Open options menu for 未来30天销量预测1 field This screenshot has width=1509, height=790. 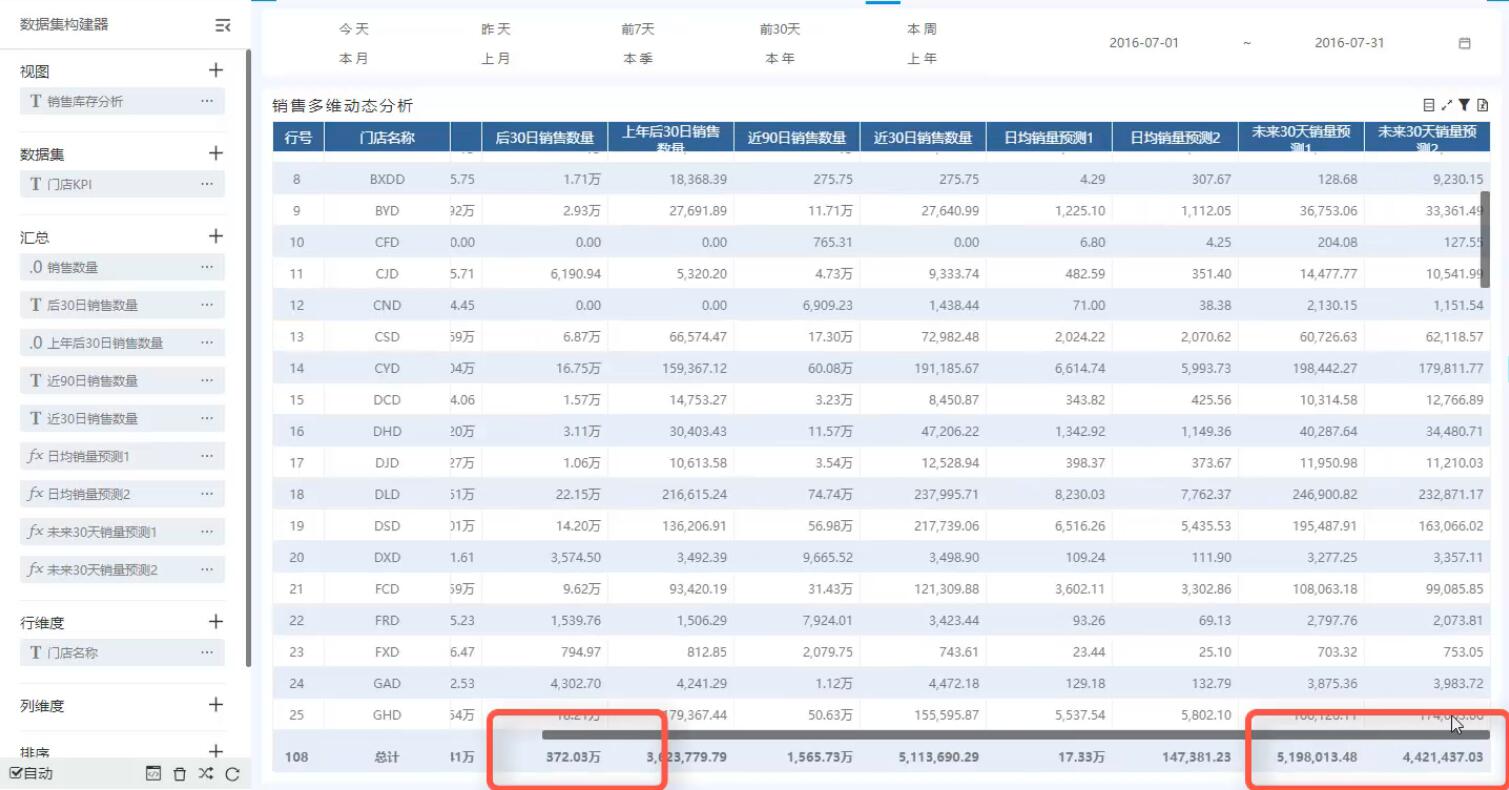[x=207, y=532]
